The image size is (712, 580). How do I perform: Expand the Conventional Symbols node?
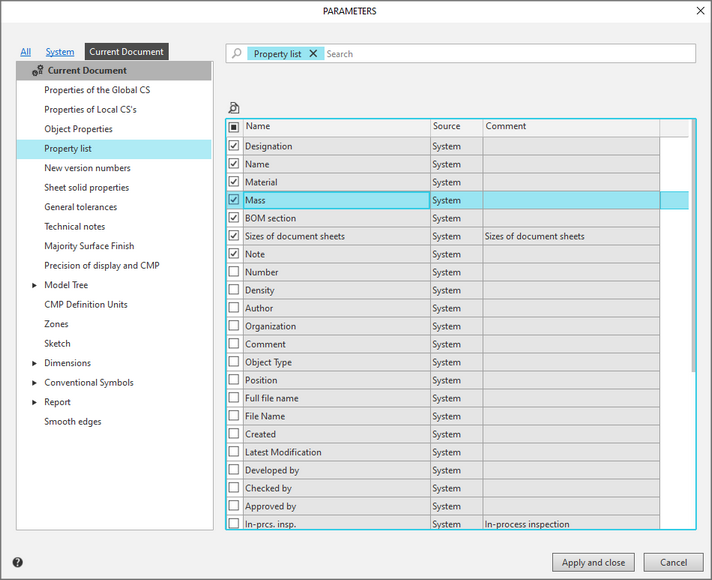pos(34,383)
